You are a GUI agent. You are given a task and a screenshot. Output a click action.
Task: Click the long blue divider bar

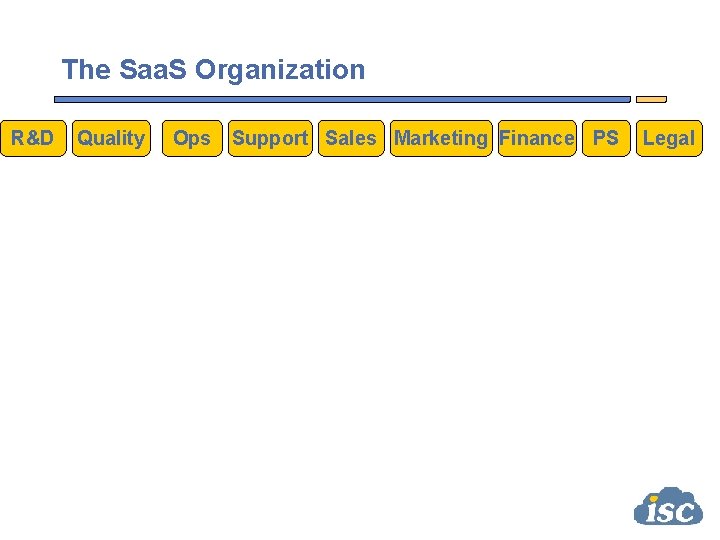[x=342, y=99]
